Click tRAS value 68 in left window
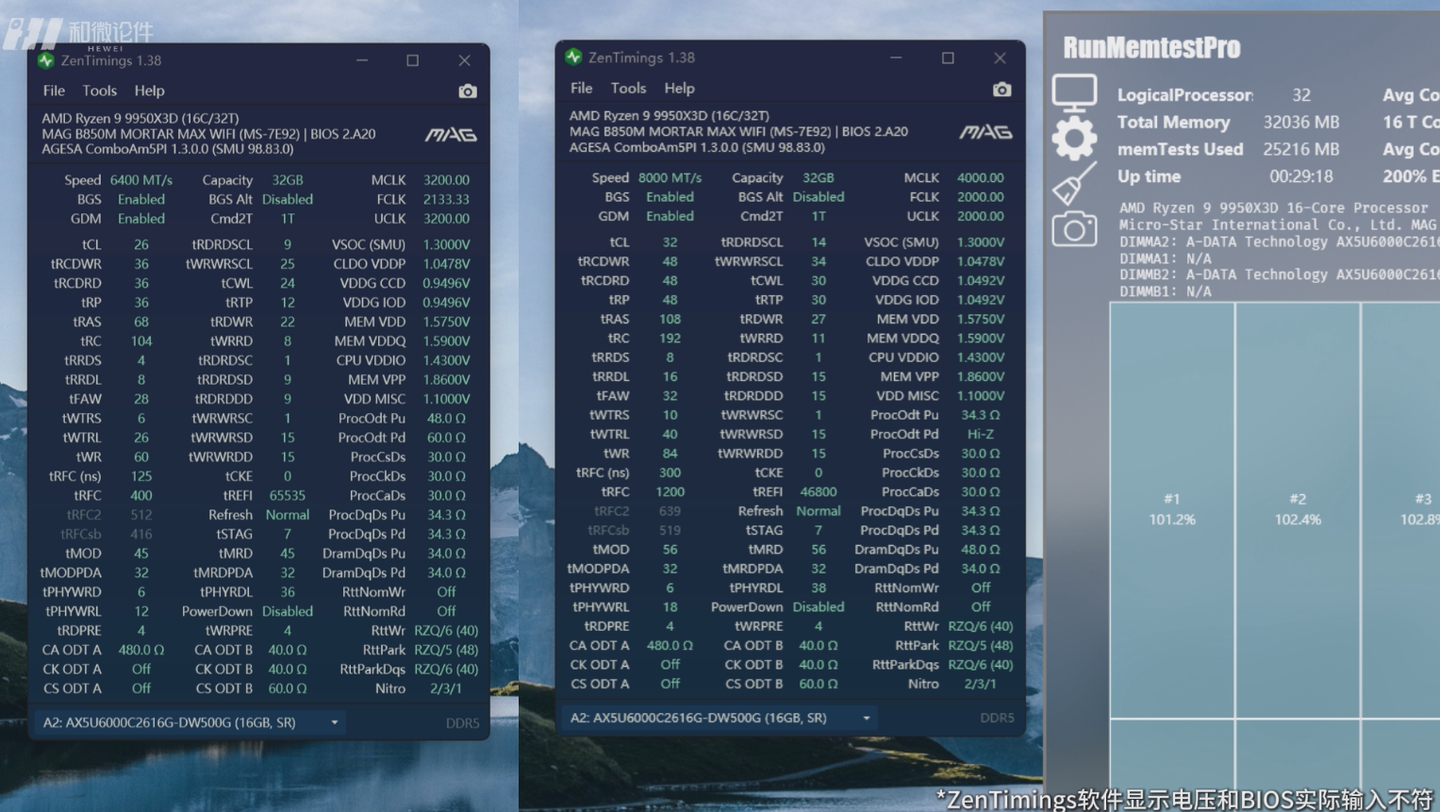This screenshot has width=1440, height=812. pyautogui.click(x=141, y=322)
